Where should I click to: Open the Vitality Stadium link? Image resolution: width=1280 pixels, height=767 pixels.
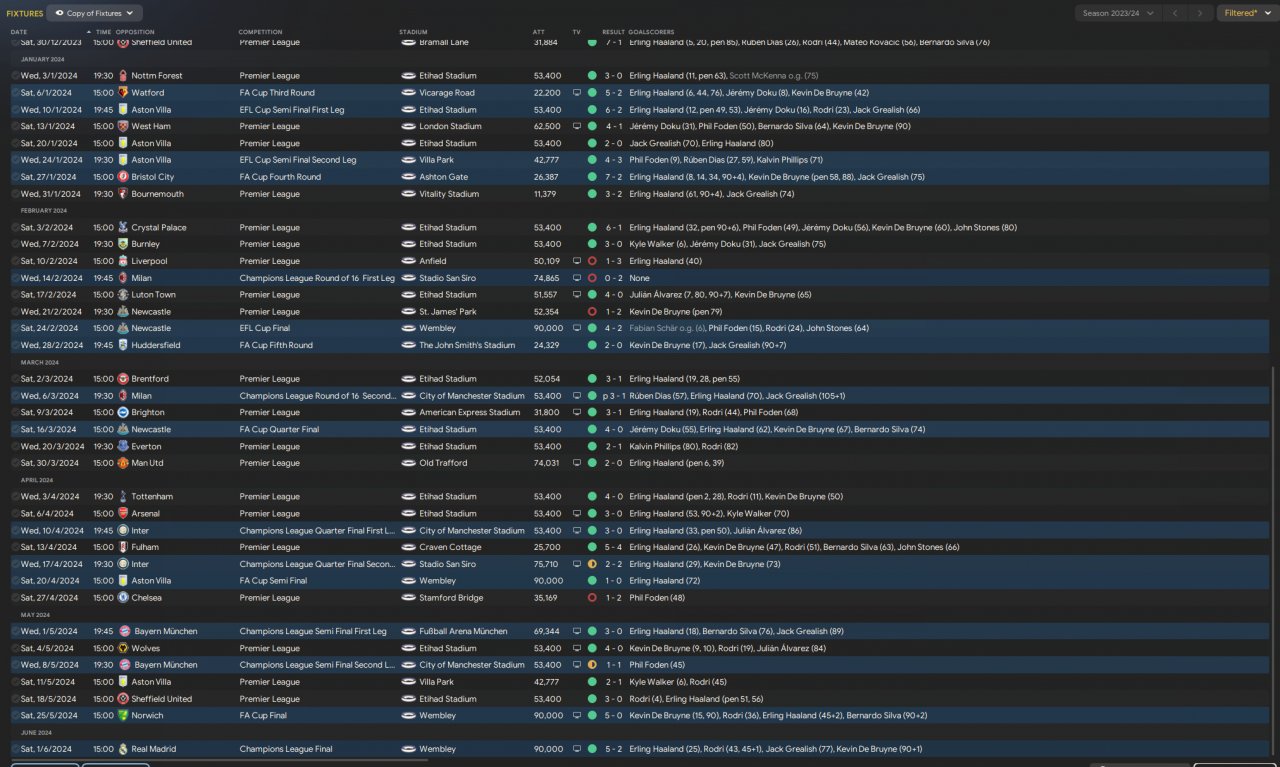click(x=449, y=194)
